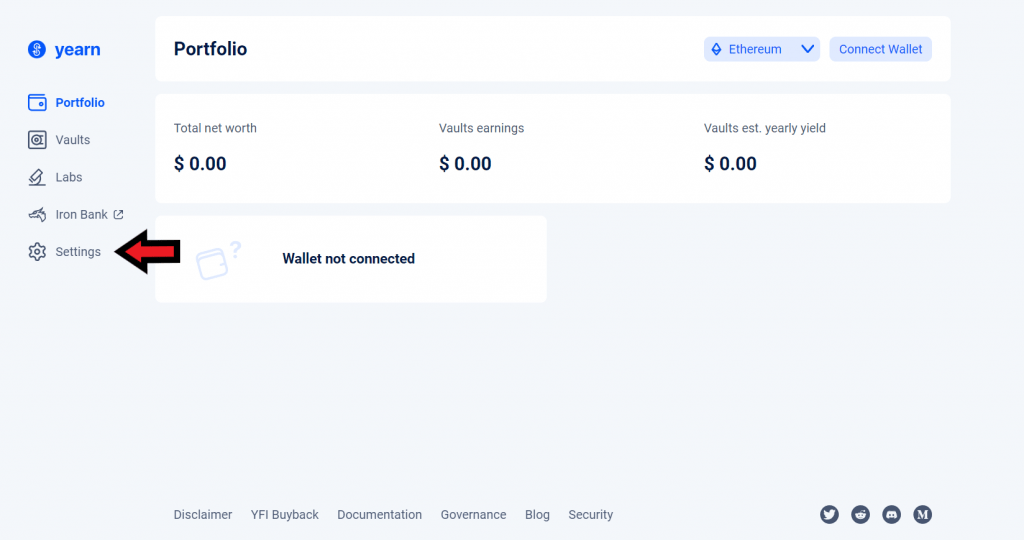Open the Discord social icon
1024x540 pixels.
point(892,515)
